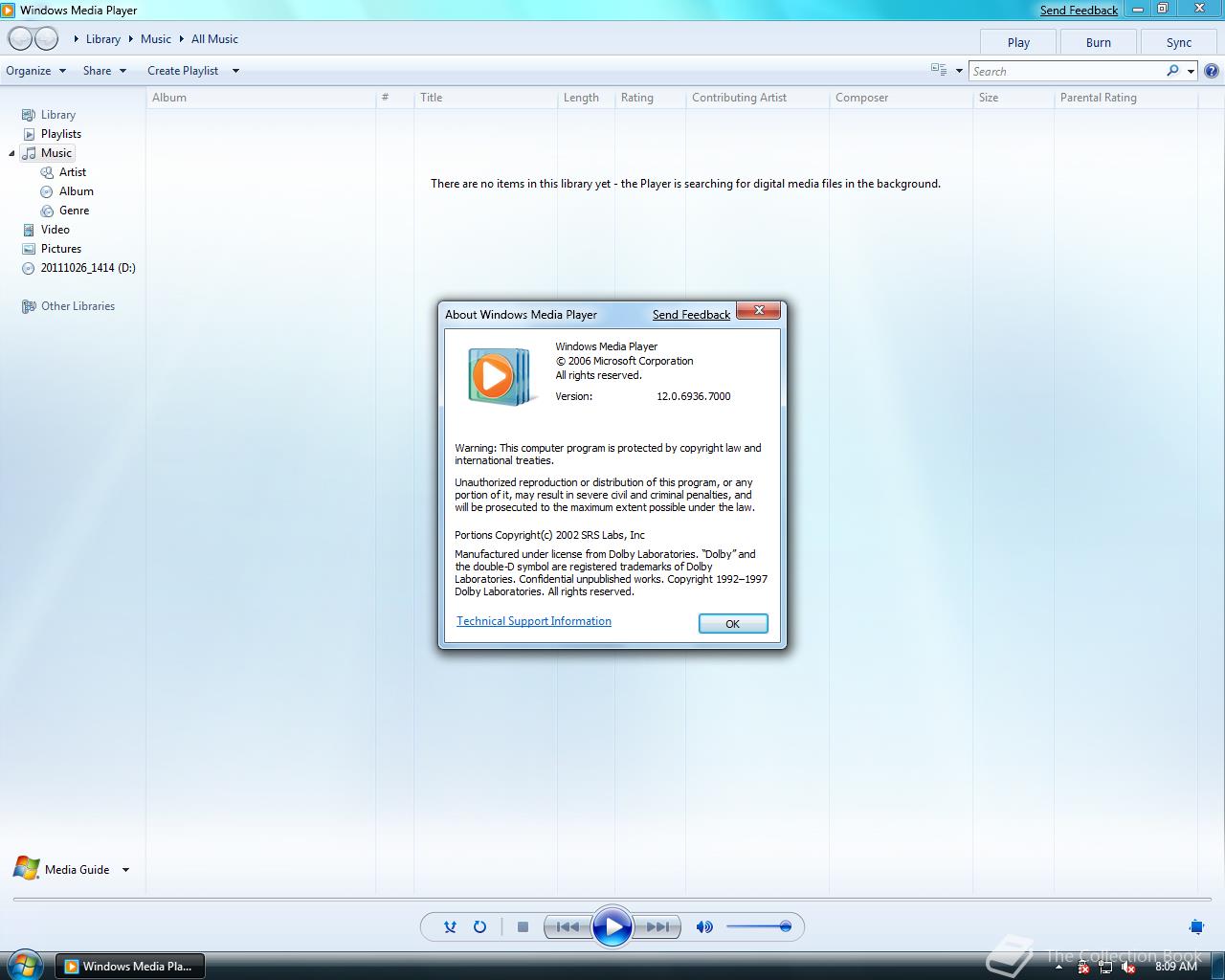Image resolution: width=1225 pixels, height=980 pixels.
Task: Click the search magnifier icon
Action: coord(1172,71)
